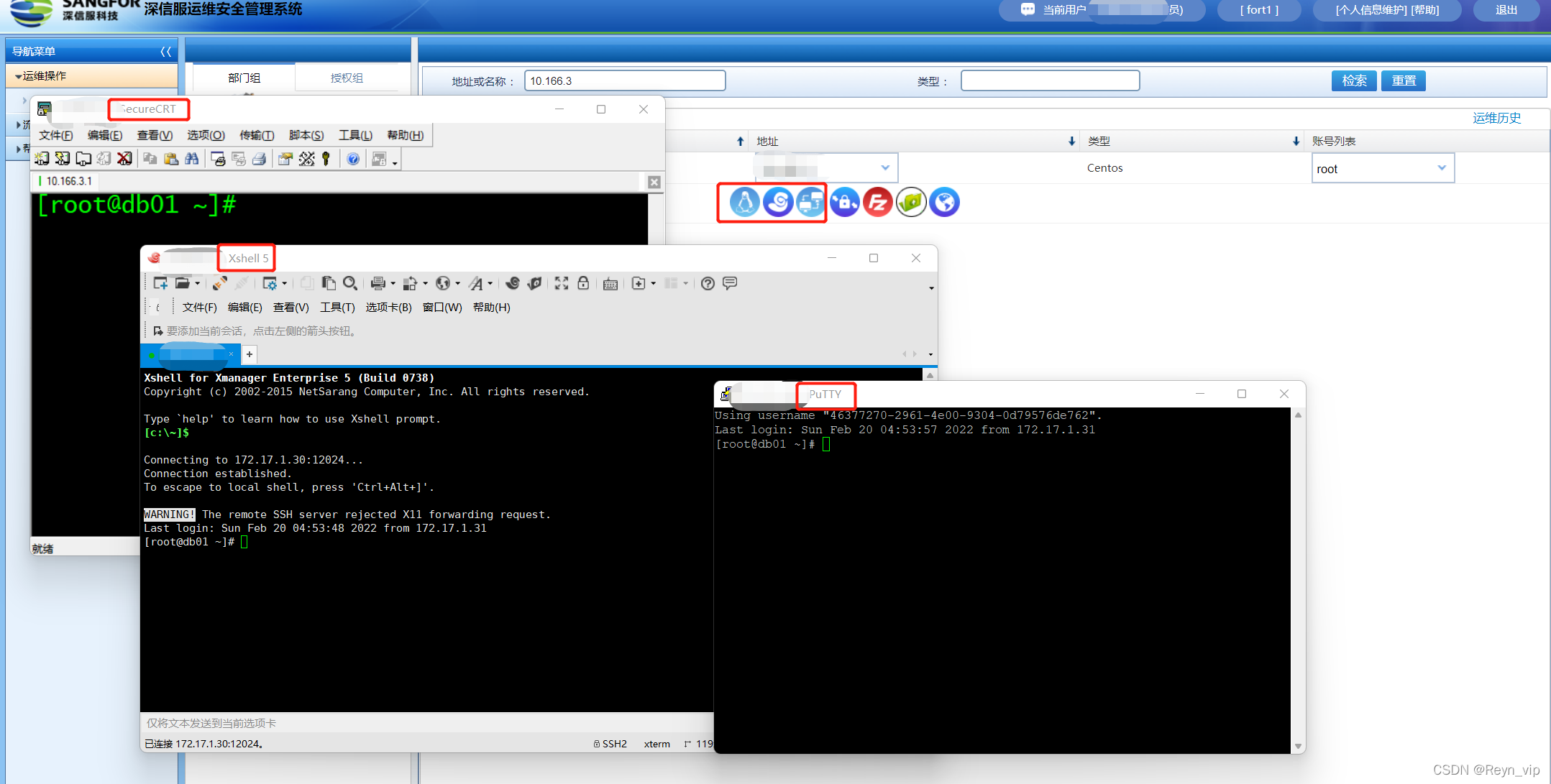Click the 地址或名称 input field

pyautogui.click(x=624, y=80)
